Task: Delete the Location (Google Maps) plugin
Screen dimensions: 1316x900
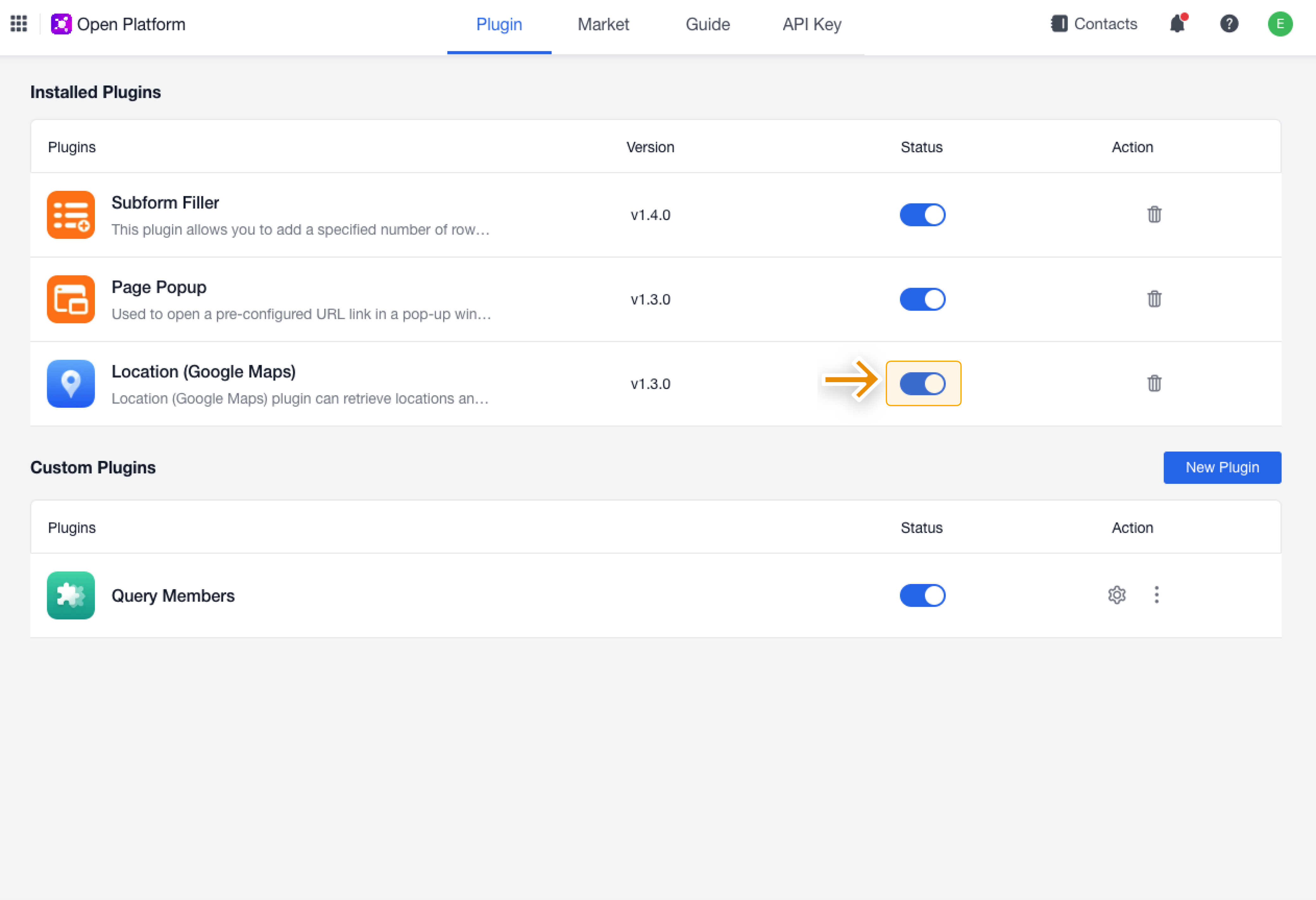Action: click(1154, 383)
